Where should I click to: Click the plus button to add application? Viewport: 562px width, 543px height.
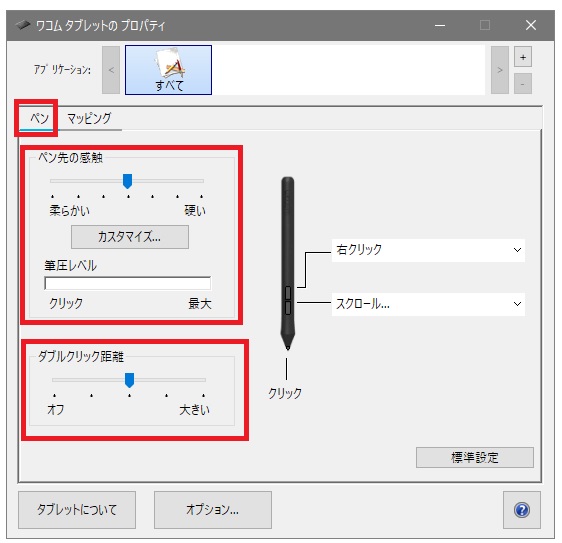pyautogui.click(x=523, y=57)
